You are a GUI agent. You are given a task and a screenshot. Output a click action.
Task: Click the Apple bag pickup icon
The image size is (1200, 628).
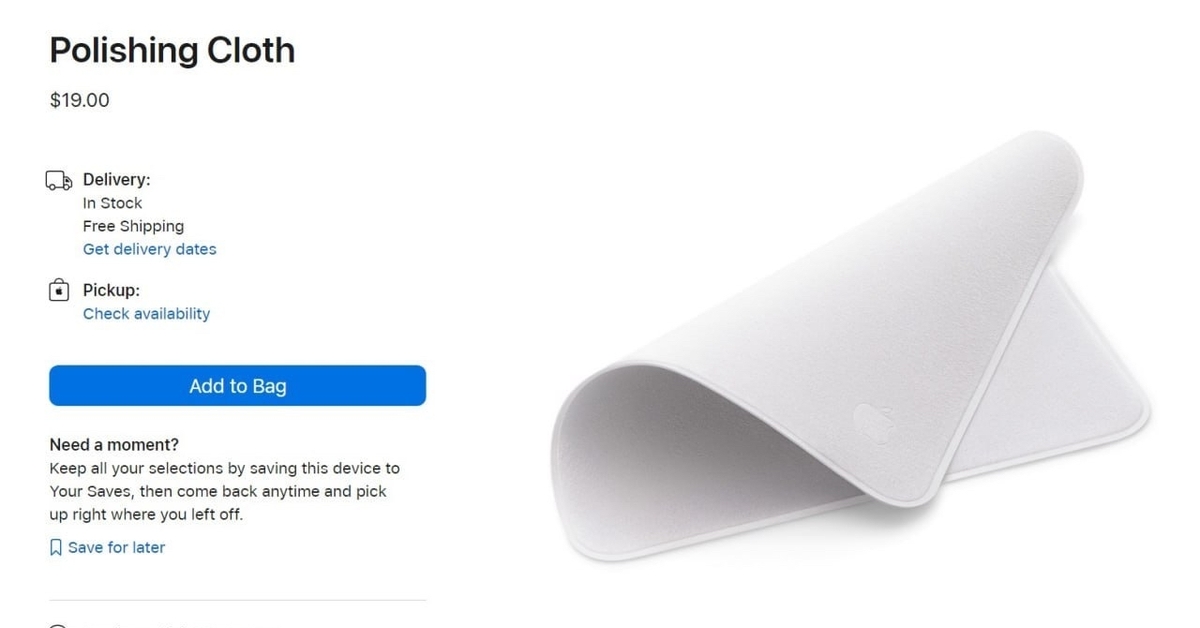[59, 291]
